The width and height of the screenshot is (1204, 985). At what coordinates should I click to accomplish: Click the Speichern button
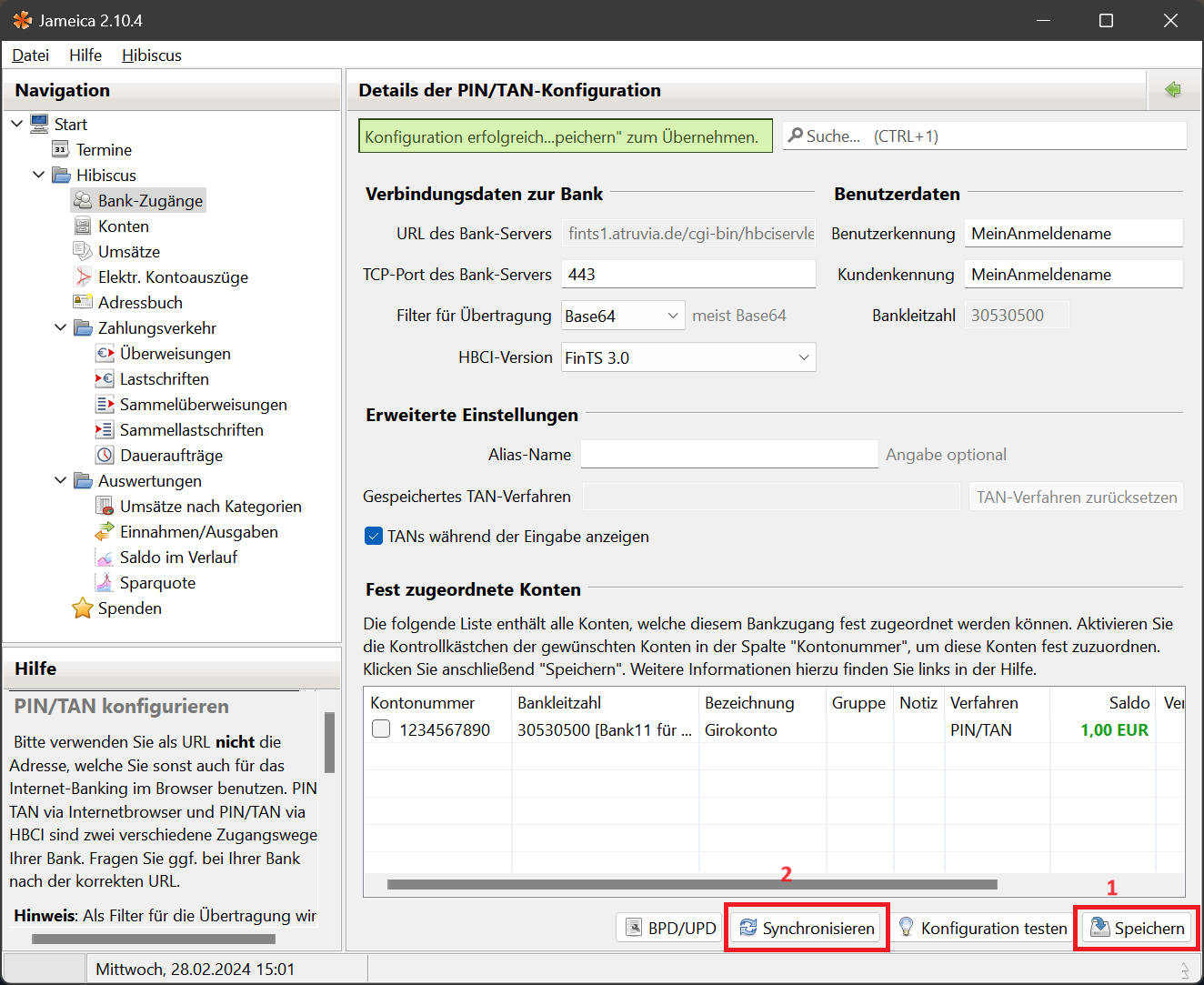click(1137, 928)
